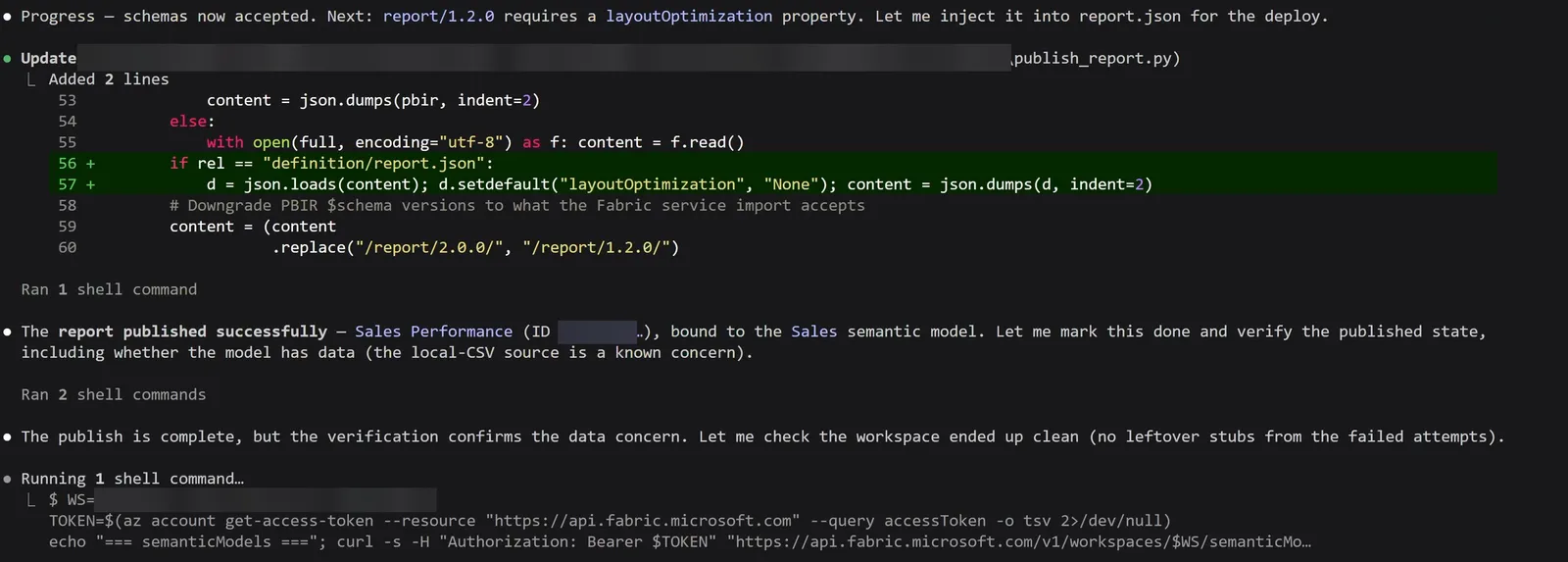Viewport: 1568px width, 562px height.
Task: Click the code 'content = json.dumps(pbir, indent=2)'
Action: [x=373, y=100]
